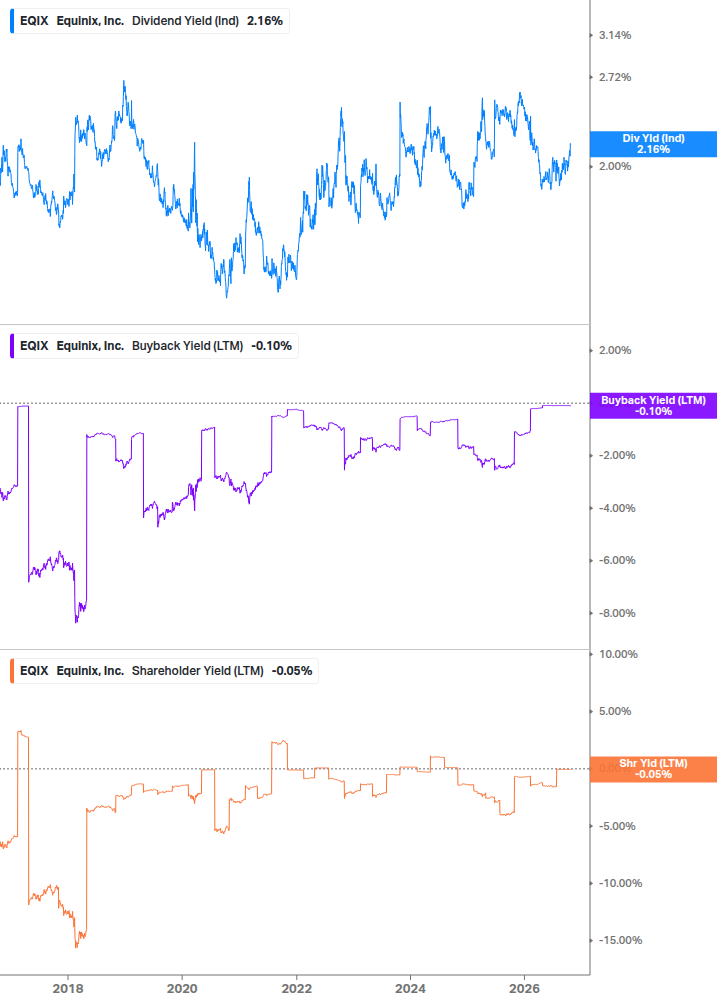Click the 2.72% axis label on the dividend chart
Viewport: 717px width, 1005px height.
click(x=615, y=77)
